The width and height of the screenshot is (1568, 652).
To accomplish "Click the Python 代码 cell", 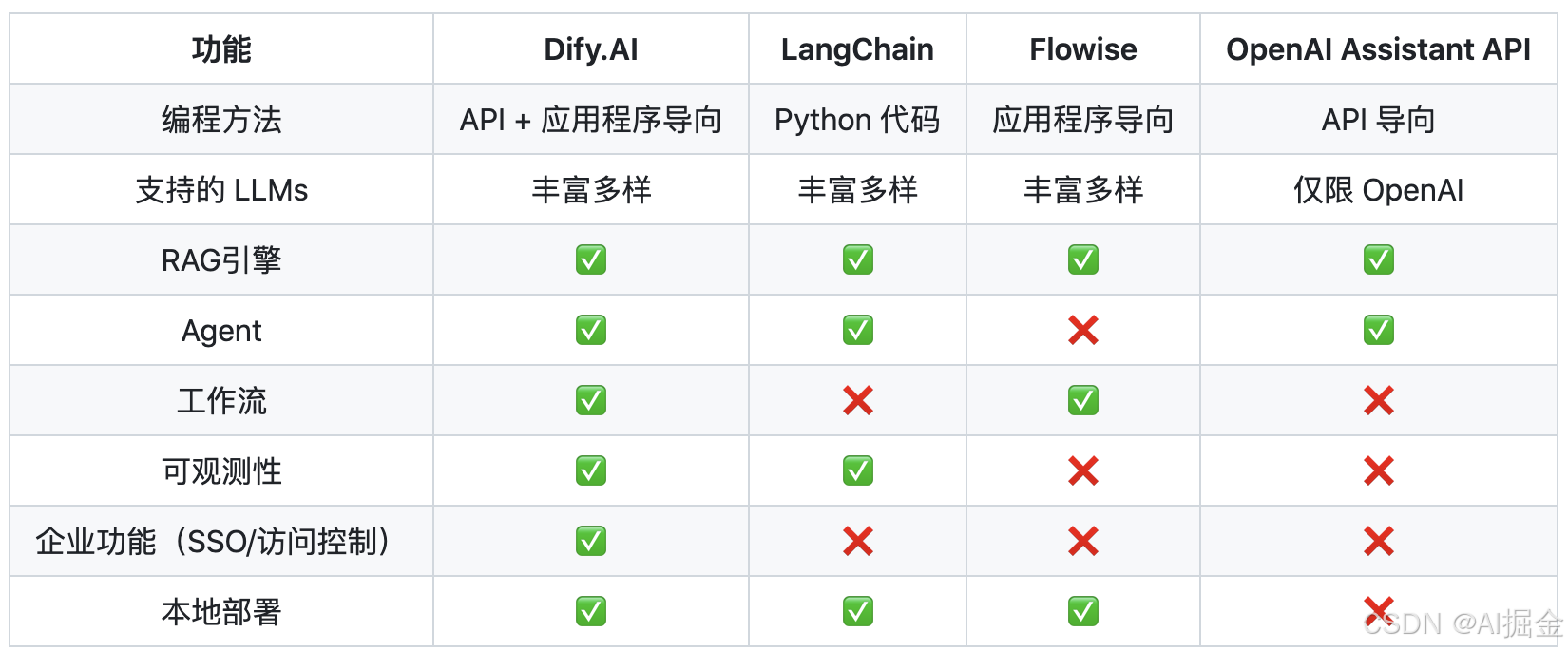I will tap(857, 120).
